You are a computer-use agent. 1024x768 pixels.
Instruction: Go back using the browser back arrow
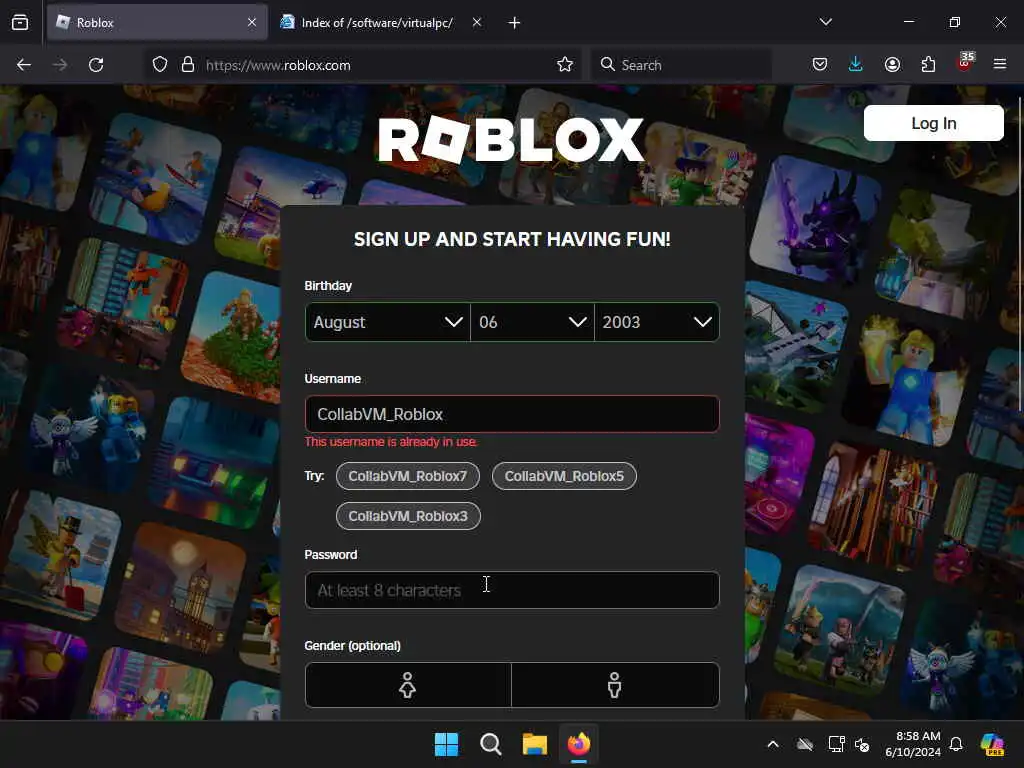24,65
